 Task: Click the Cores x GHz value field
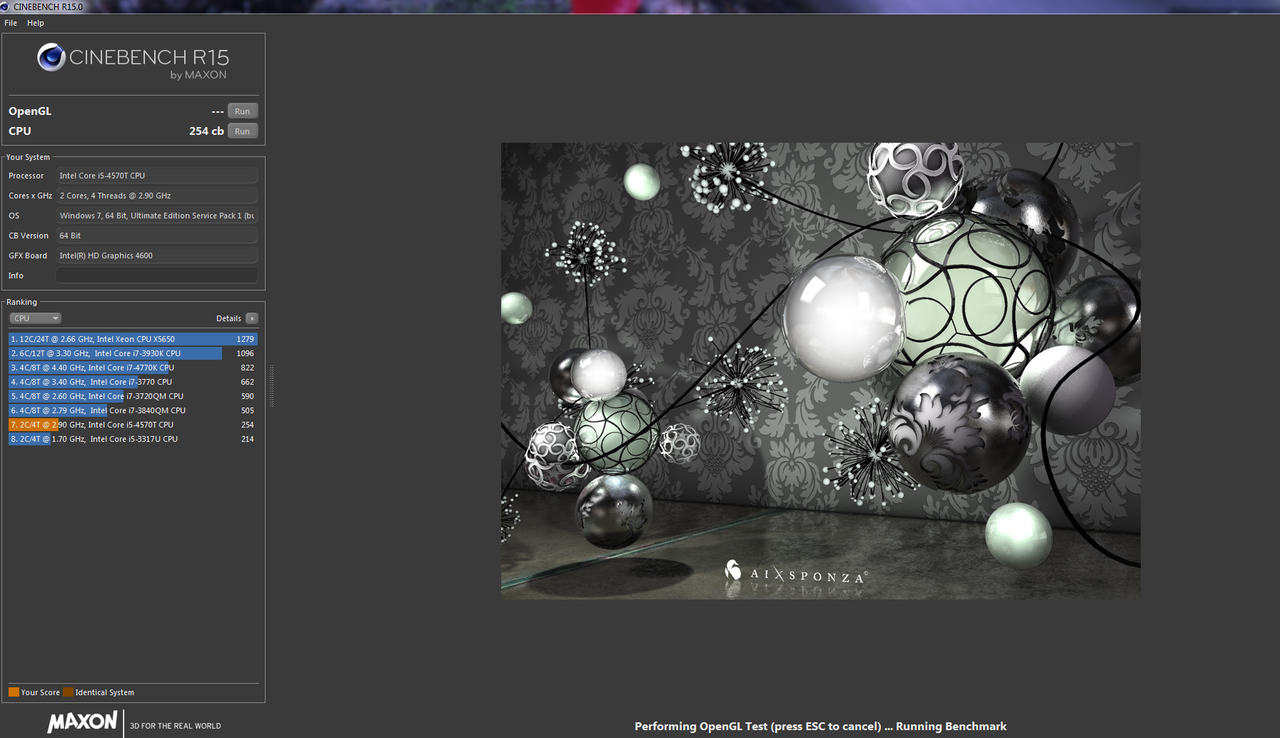click(157, 195)
